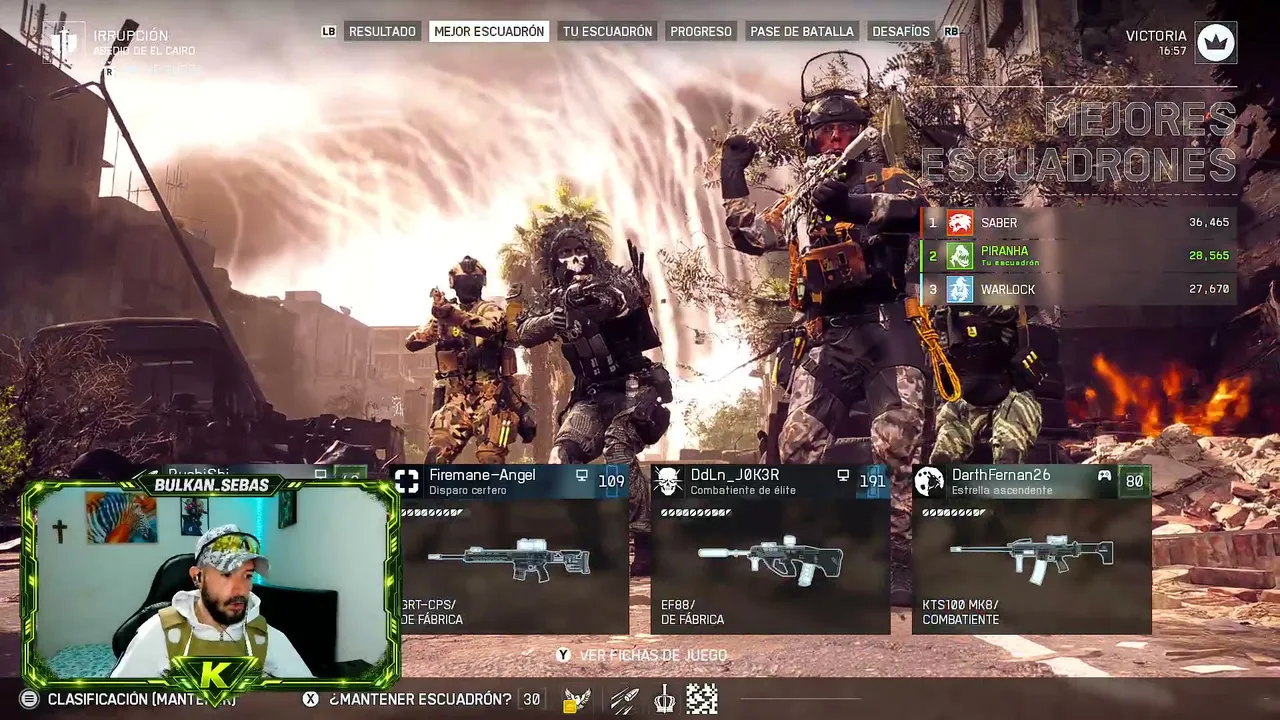Click the crowned chess piece icon
The image size is (1280, 720).
(664, 700)
